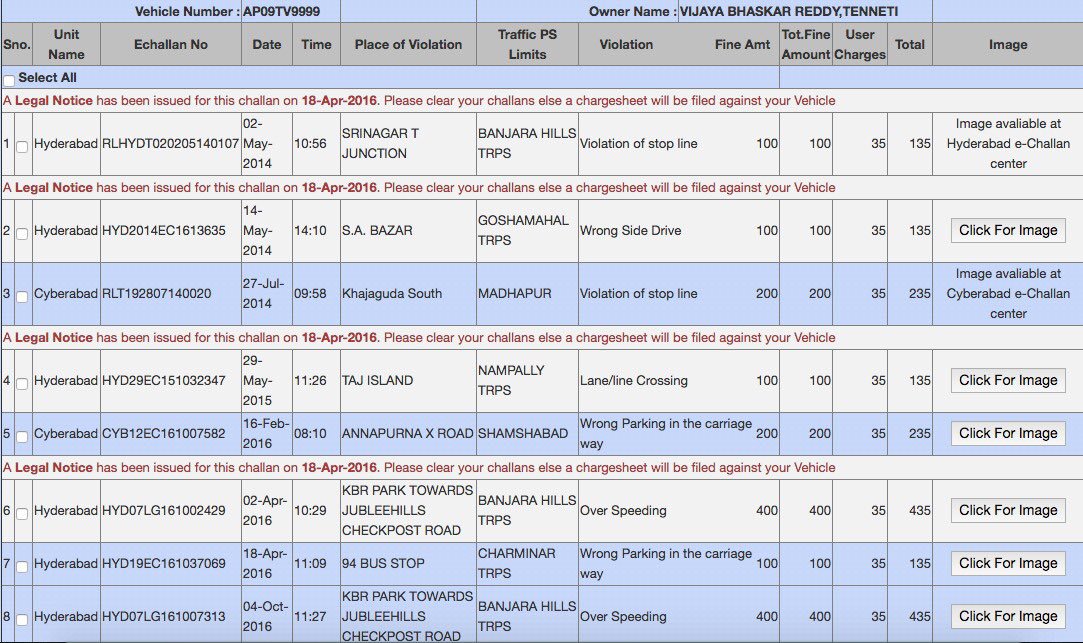Click the Sno. column header

pyautogui.click(x=17, y=44)
